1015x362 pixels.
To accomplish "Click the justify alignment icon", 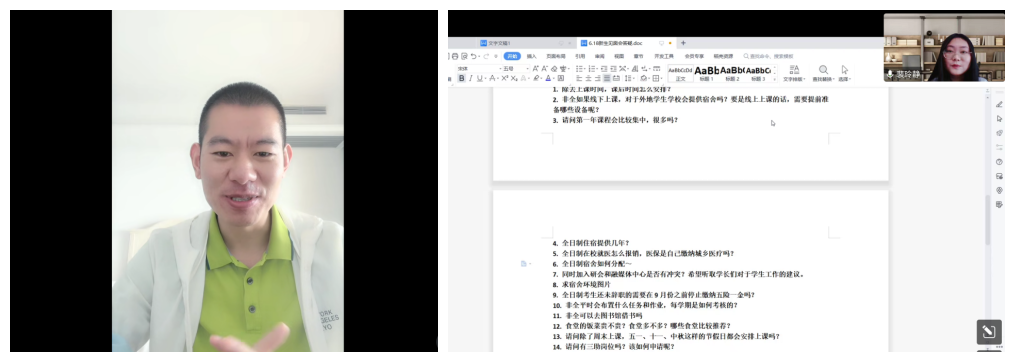I will (x=607, y=78).
